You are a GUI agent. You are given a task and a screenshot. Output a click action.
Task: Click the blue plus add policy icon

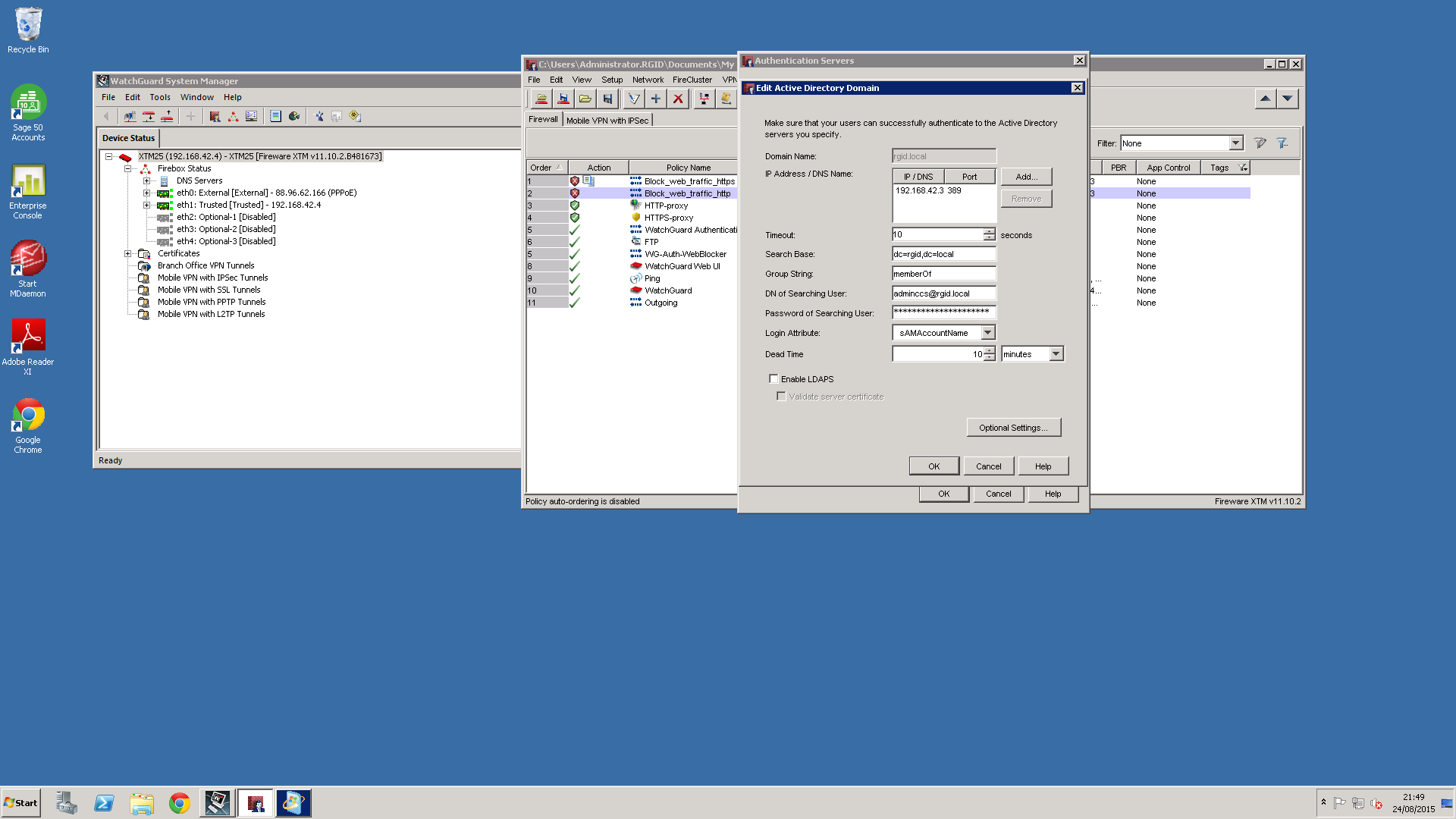(656, 99)
